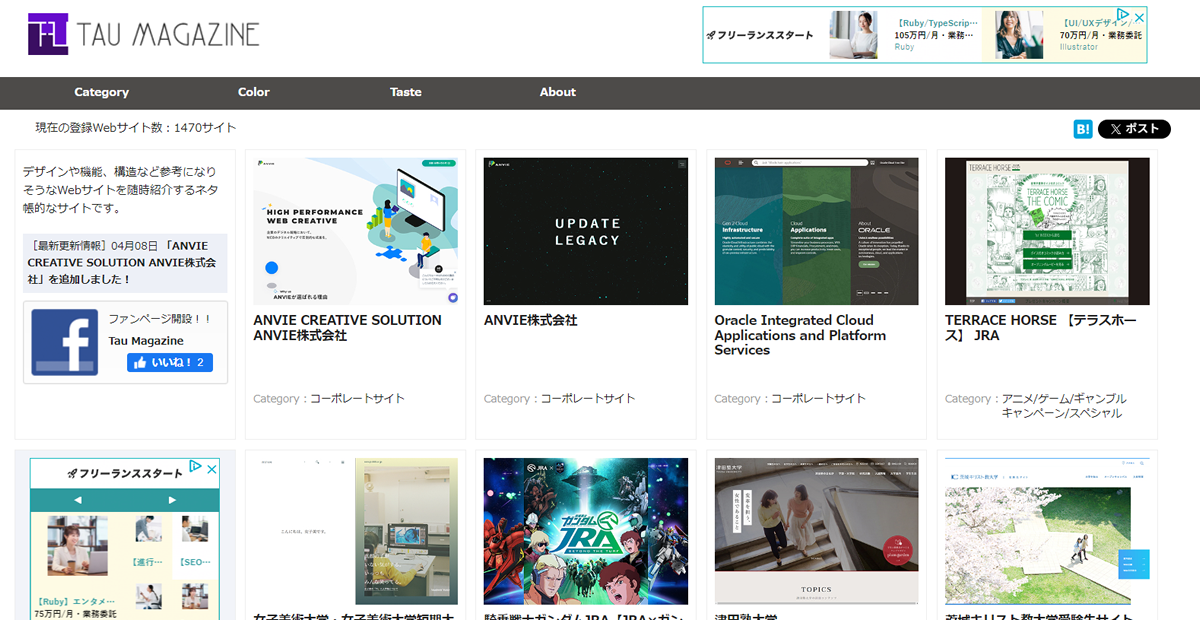Image resolution: width=1200 pixels, height=620 pixels.
Task: Click the latest update notice 最新更新情報
Action: (x=125, y=264)
